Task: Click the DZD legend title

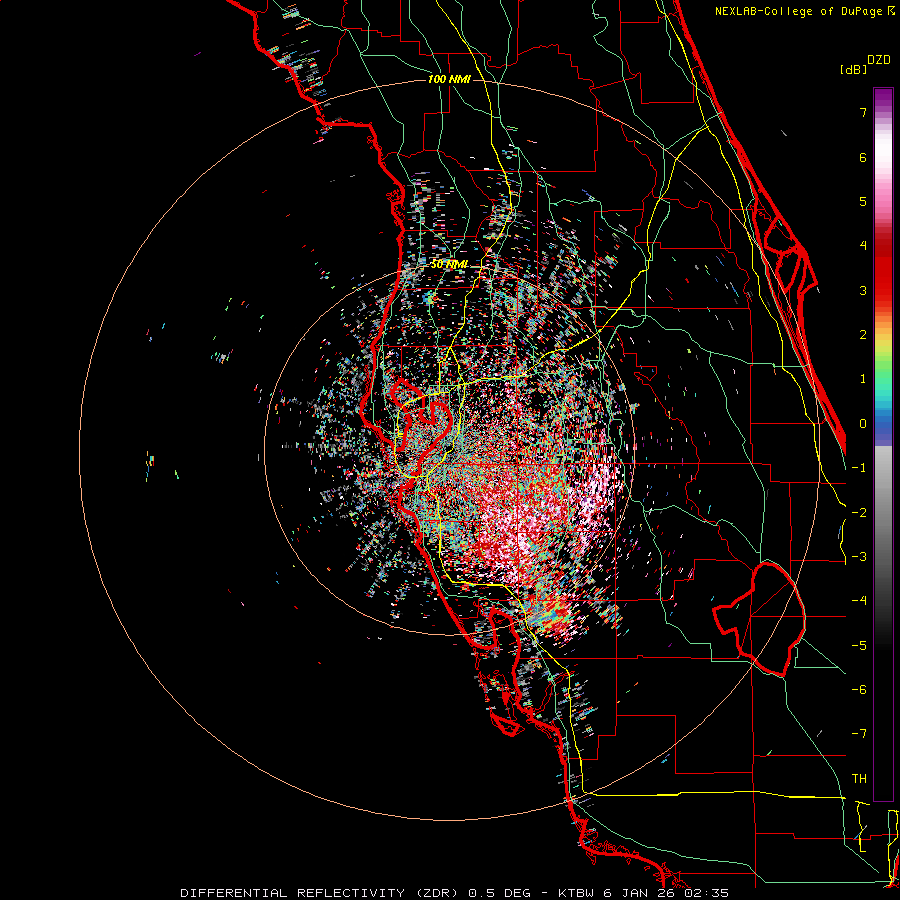Action: coord(879,60)
